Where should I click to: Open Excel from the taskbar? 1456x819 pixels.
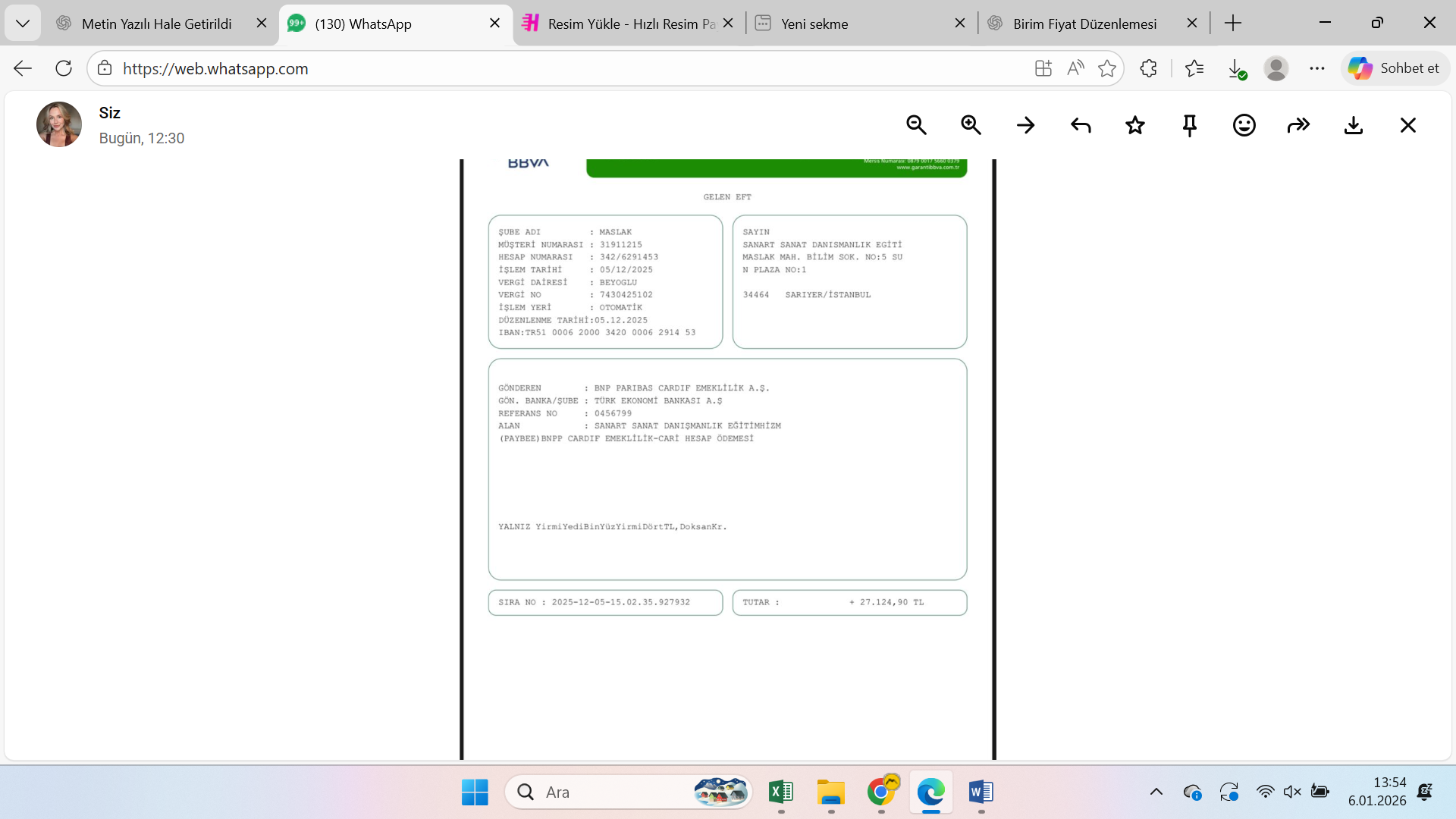point(781,792)
